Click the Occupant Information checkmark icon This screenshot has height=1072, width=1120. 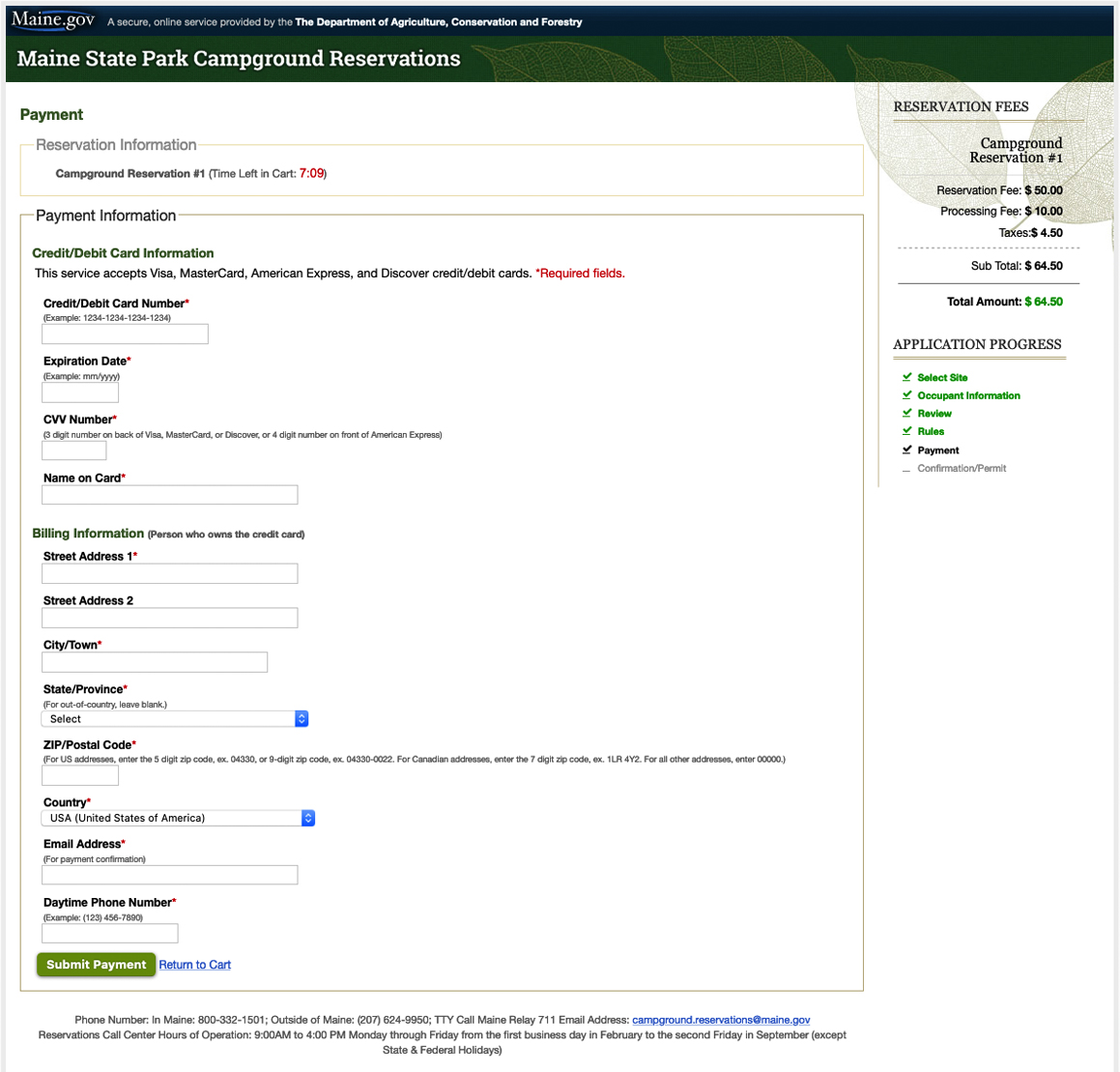point(906,395)
